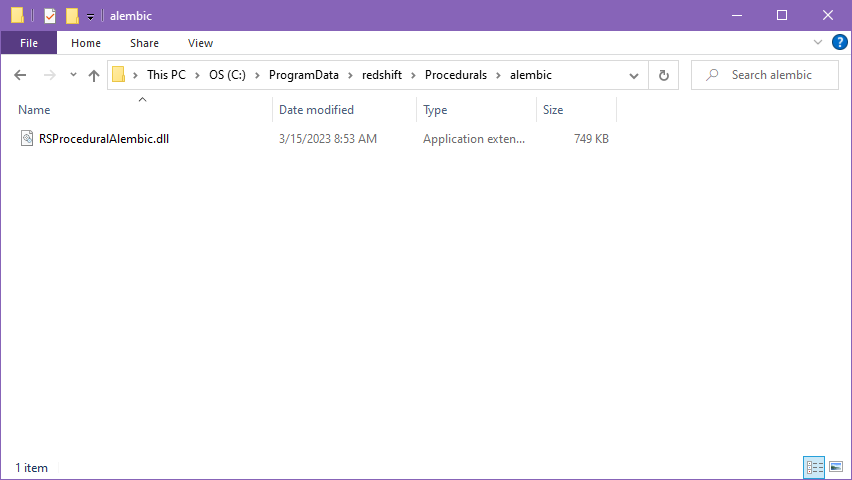
Task: Open the address bar history dropdown
Action: tap(634, 76)
